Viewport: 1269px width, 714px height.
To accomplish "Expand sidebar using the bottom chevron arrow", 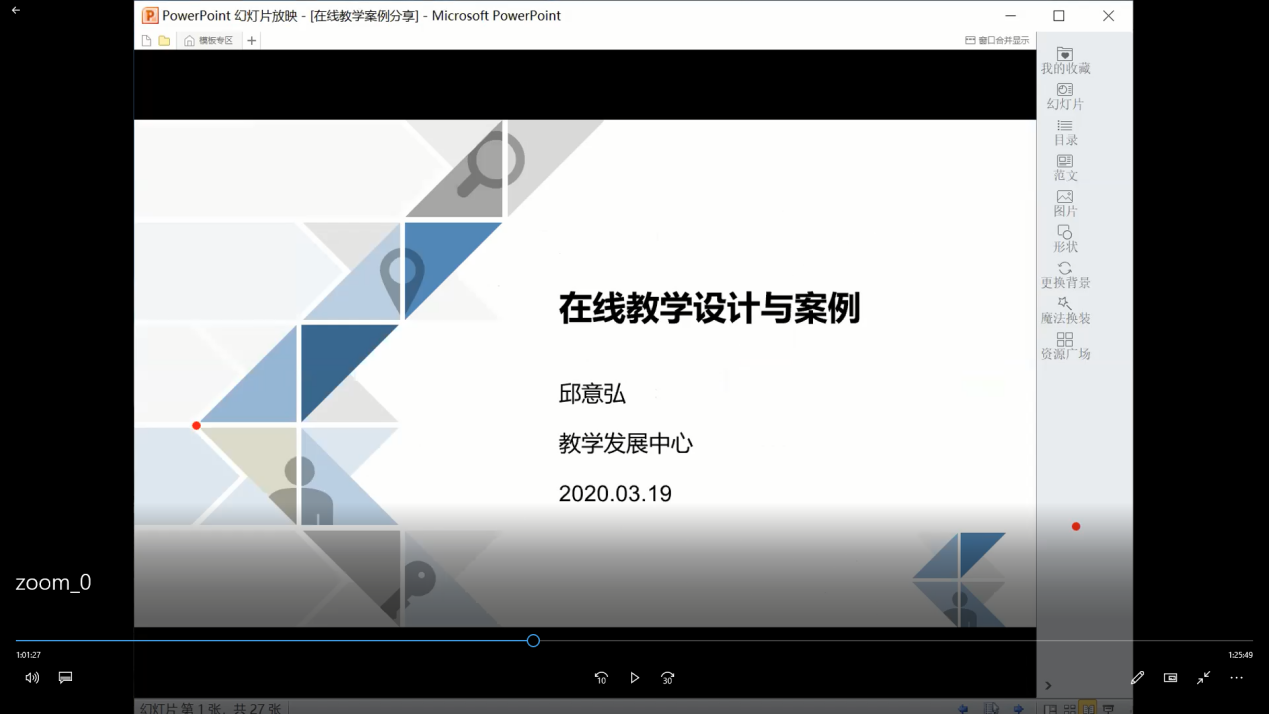I will [1048, 686].
